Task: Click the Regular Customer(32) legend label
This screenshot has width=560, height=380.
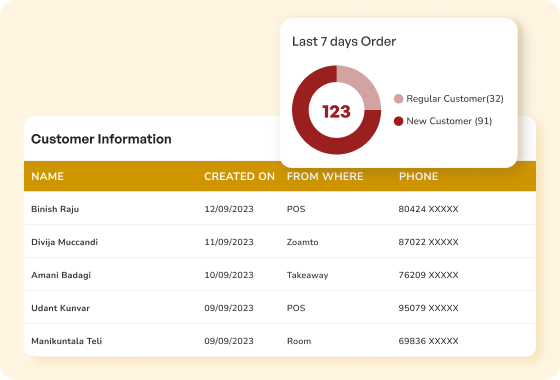Action: (x=455, y=99)
